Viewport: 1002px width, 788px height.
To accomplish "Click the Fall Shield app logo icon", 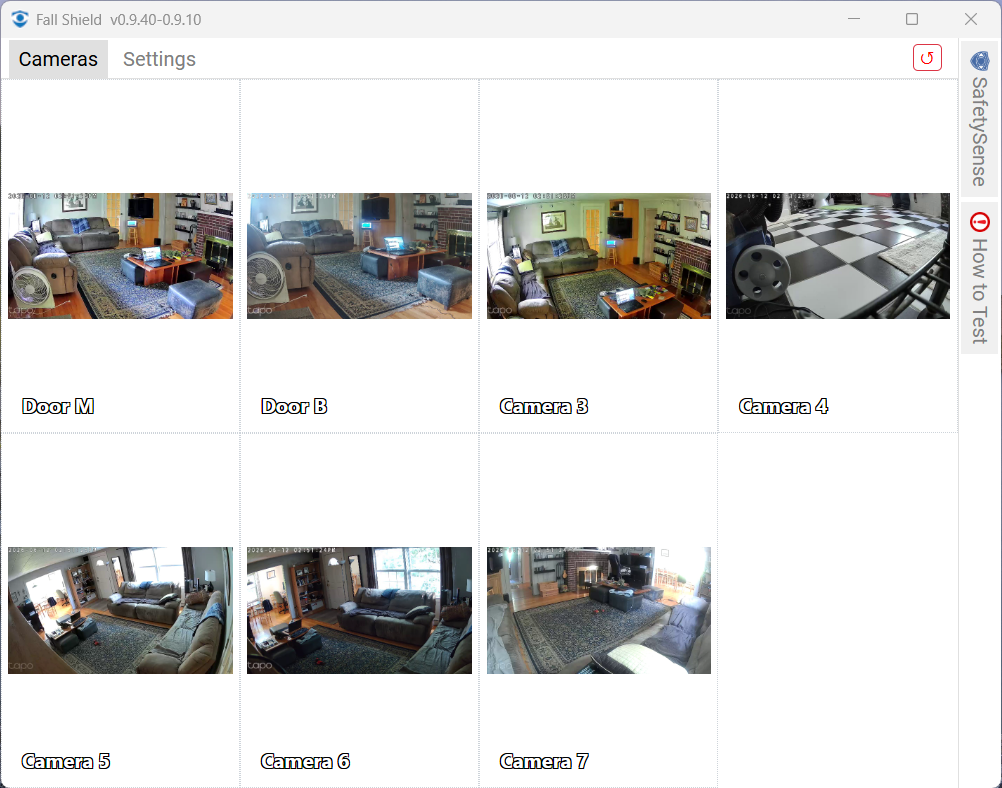I will click(20, 19).
